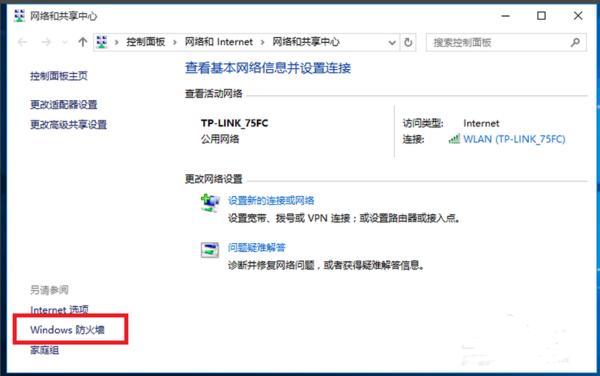Open WLAN (TP-LINK_75FC) connection link
The width and height of the screenshot is (600, 376).
[x=514, y=139]
